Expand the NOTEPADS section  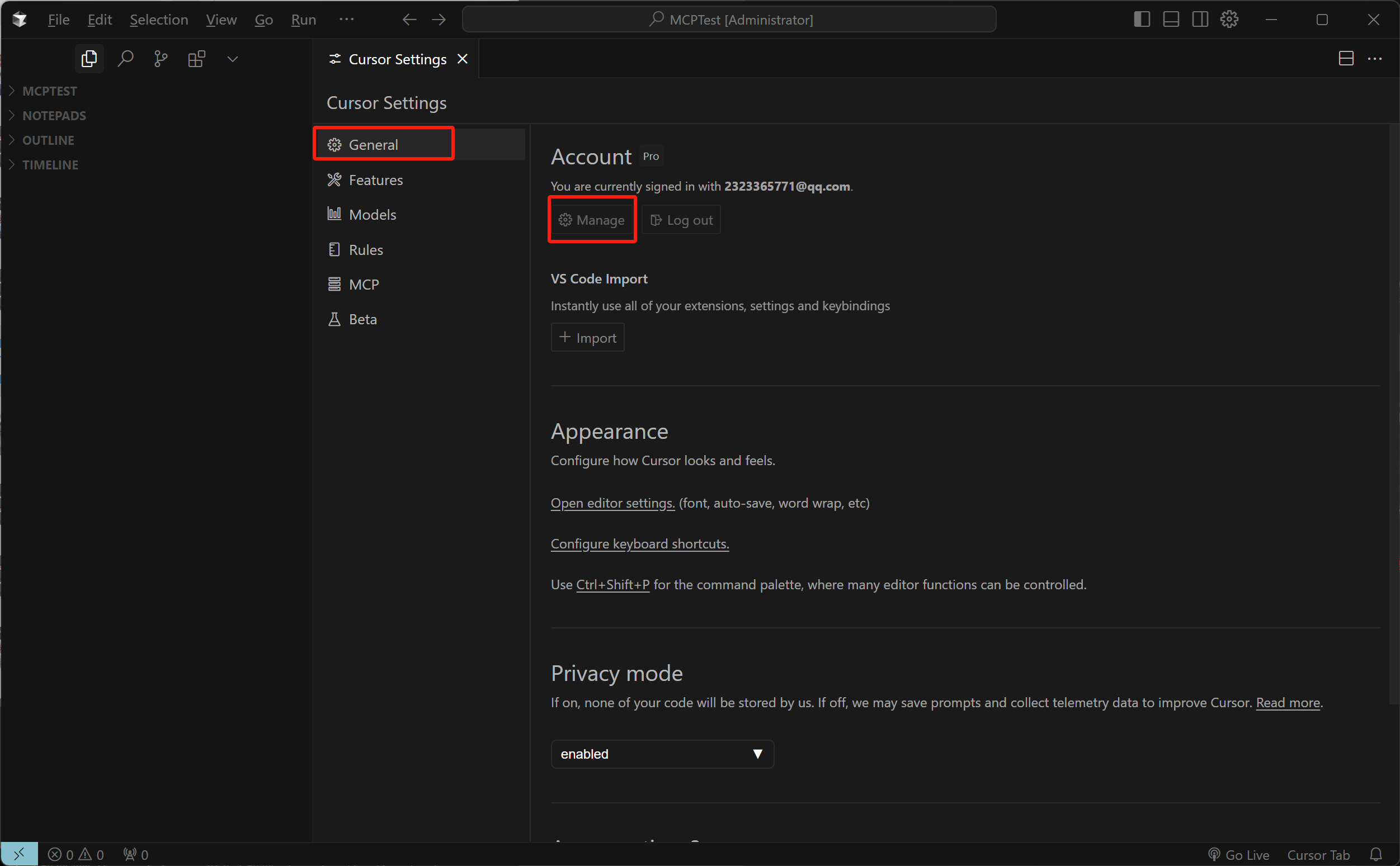point(157,116)
